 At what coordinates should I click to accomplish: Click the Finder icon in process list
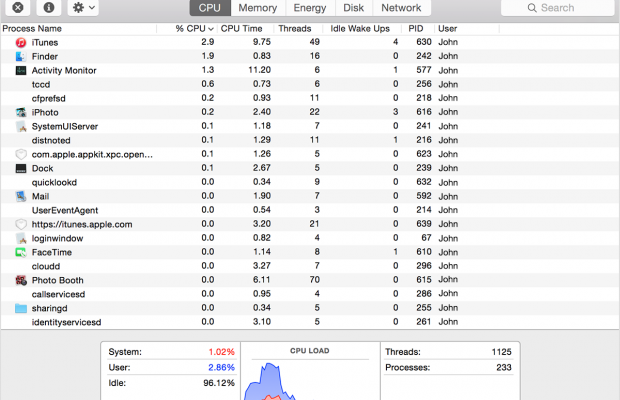coord(21,57)
